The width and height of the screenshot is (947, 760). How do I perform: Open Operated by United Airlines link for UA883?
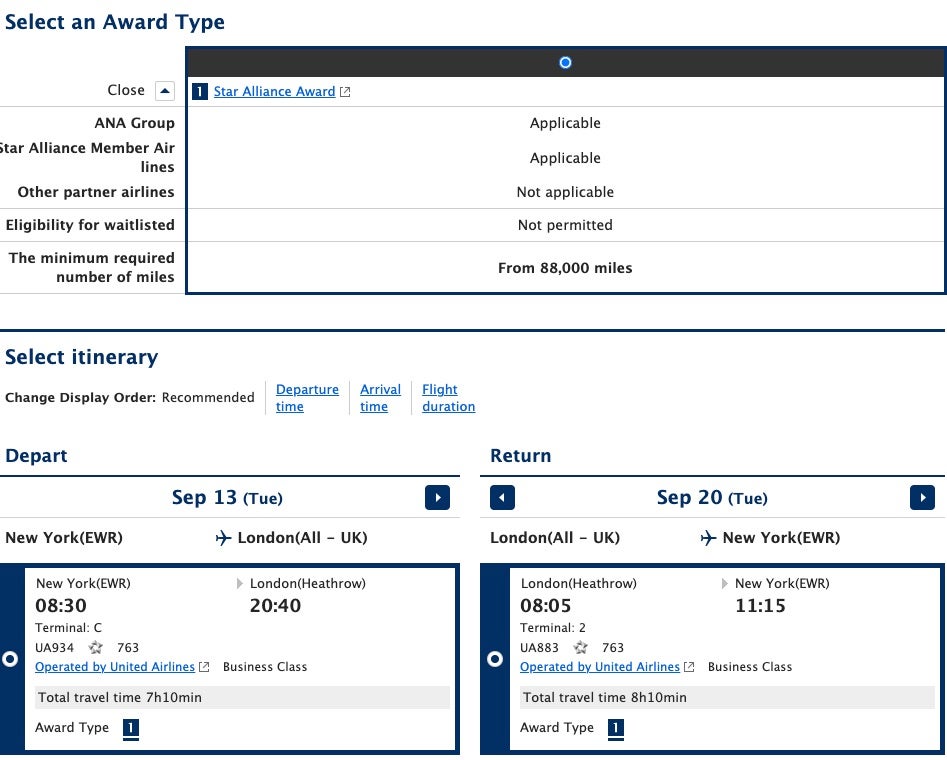[600, 666]
